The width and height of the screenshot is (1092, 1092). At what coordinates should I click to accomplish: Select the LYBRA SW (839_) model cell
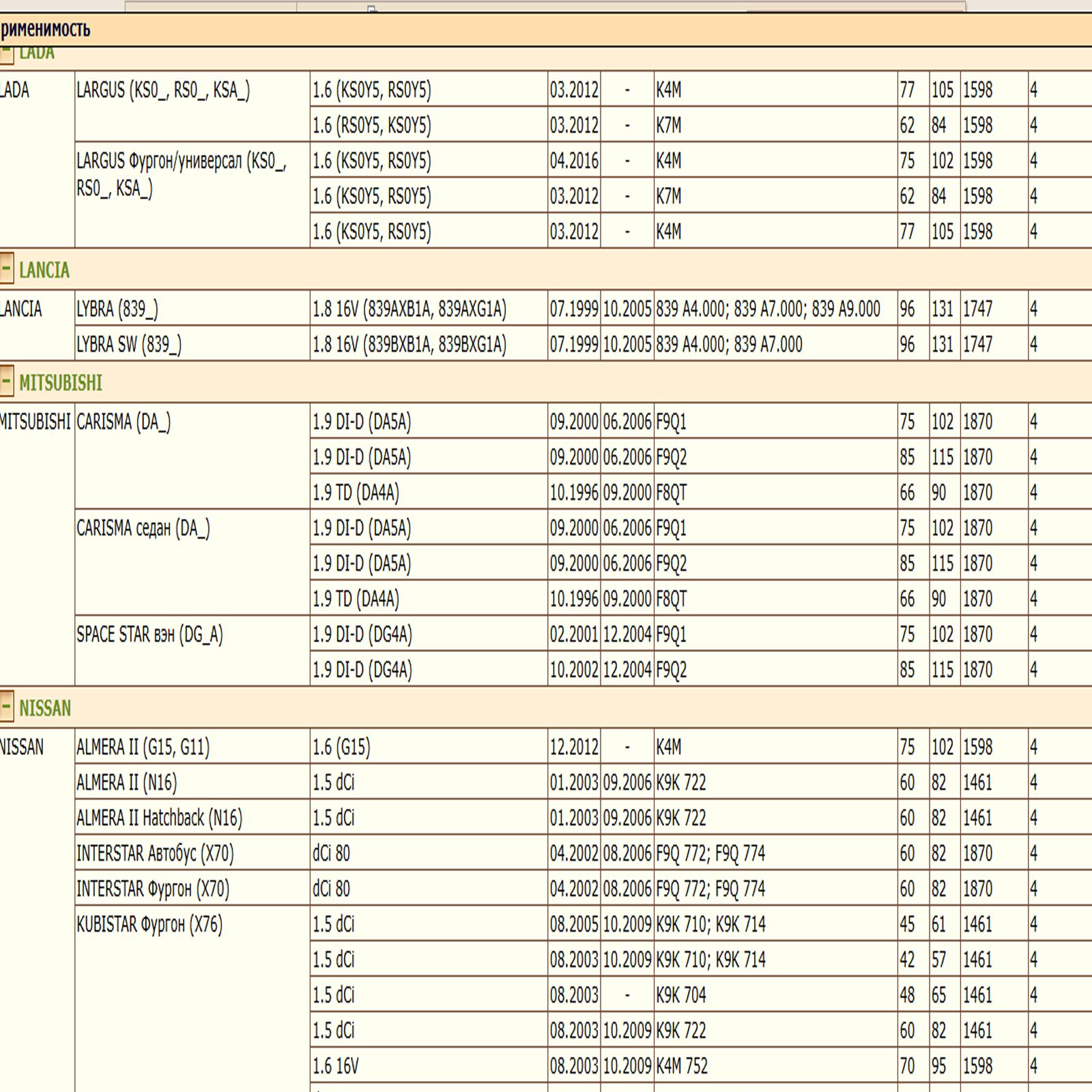(129, 345)
